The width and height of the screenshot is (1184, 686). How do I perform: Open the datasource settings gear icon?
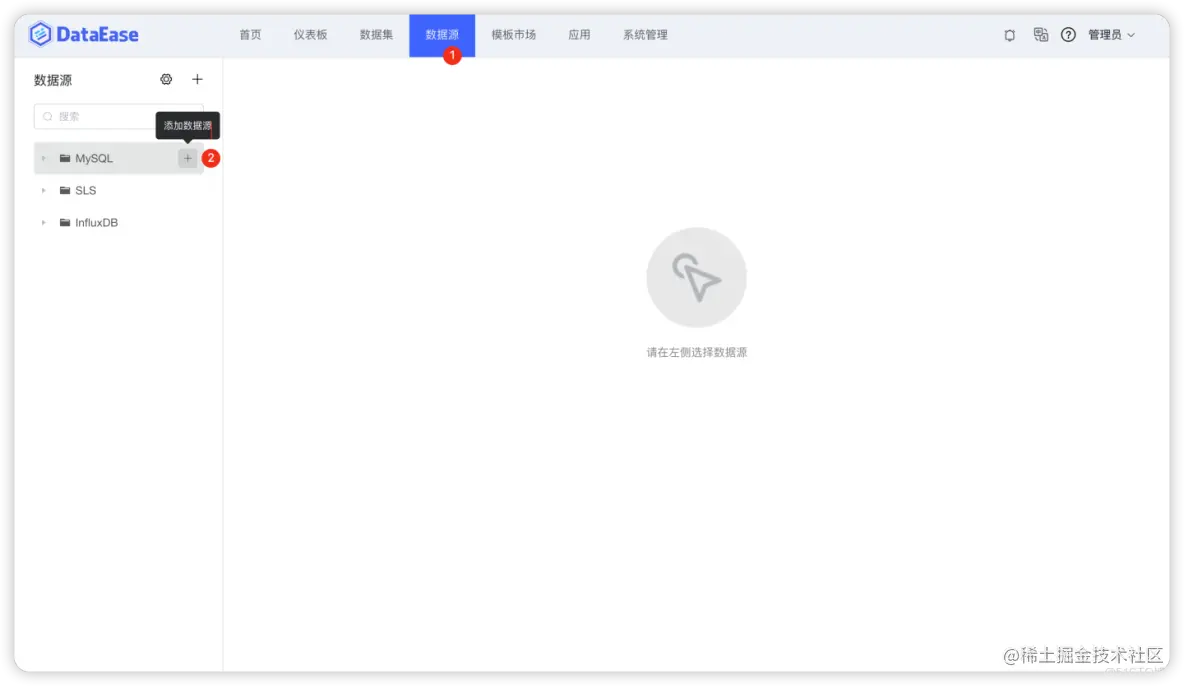pos(166,79)
